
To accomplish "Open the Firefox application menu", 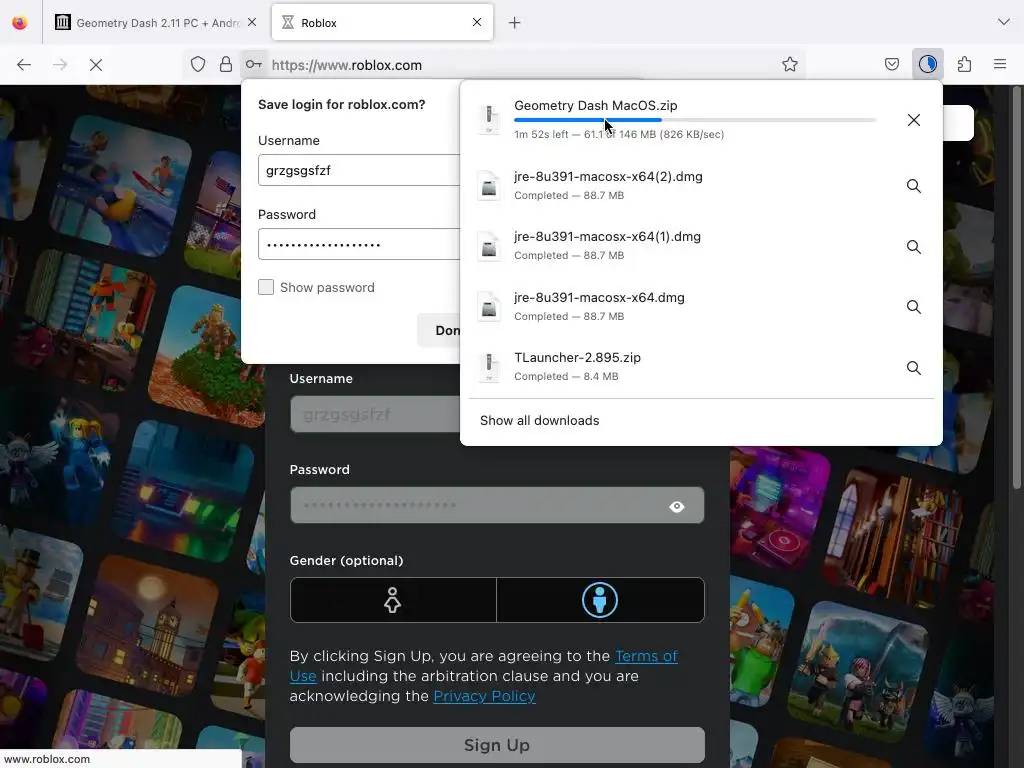I will coord(1000,64).
